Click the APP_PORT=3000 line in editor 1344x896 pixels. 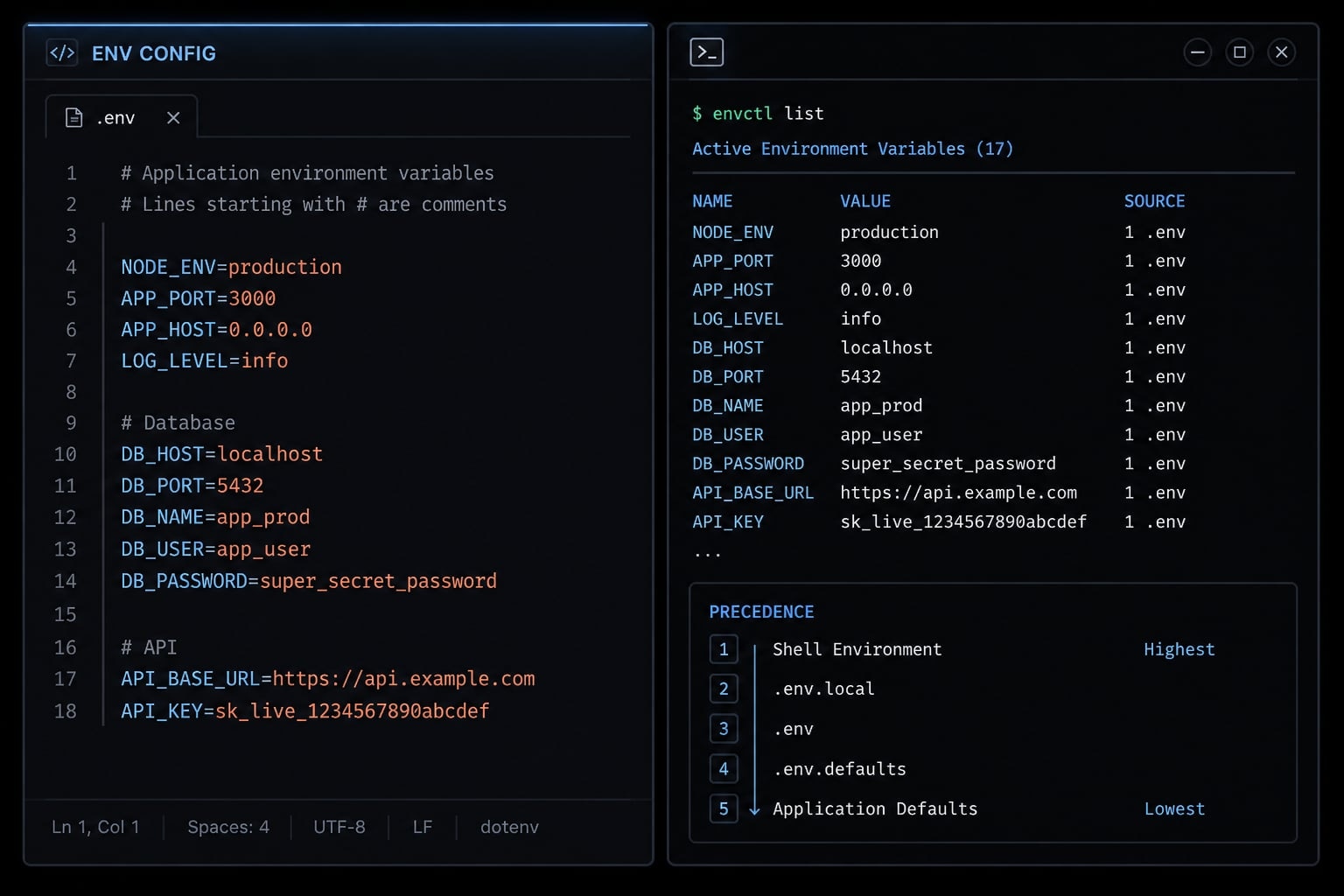click(199, 298)
